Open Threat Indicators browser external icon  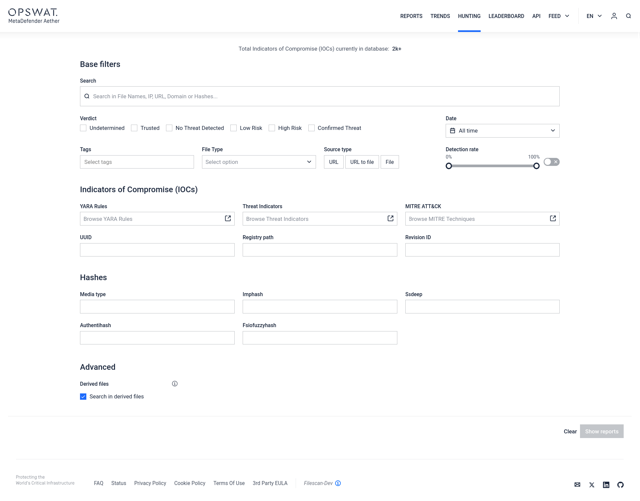pyautogui.click(x=390, y=218)
